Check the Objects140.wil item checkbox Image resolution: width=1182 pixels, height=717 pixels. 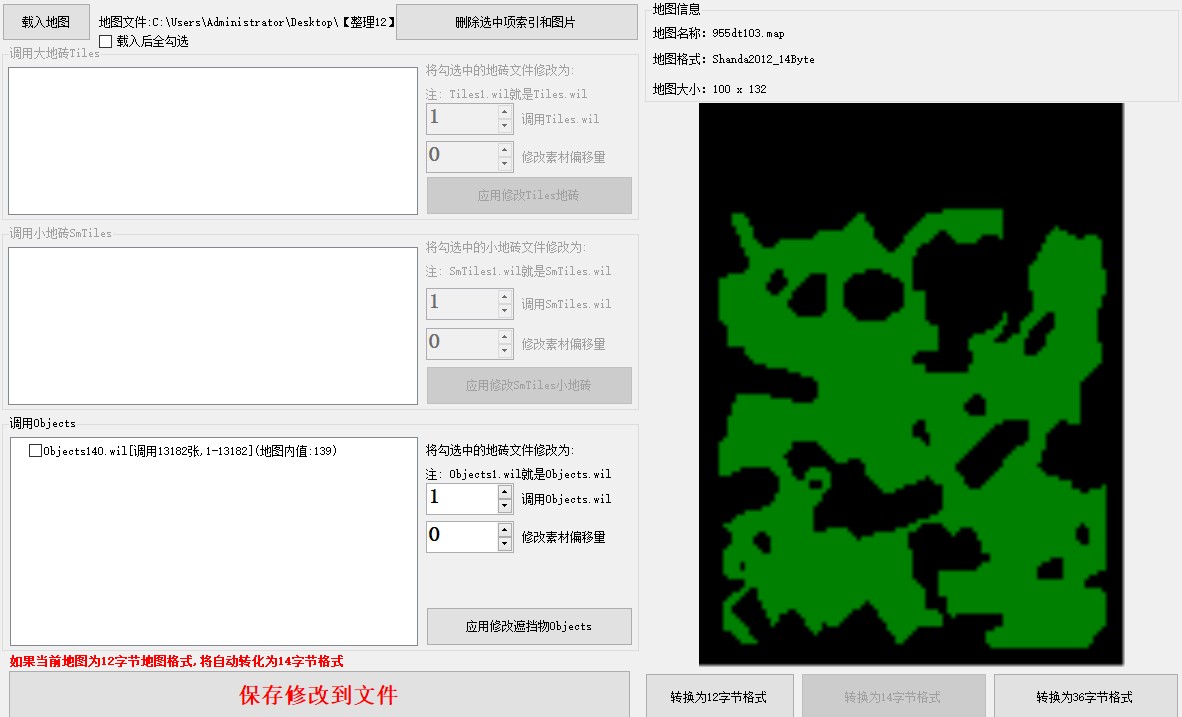click(x=35, y=451)
